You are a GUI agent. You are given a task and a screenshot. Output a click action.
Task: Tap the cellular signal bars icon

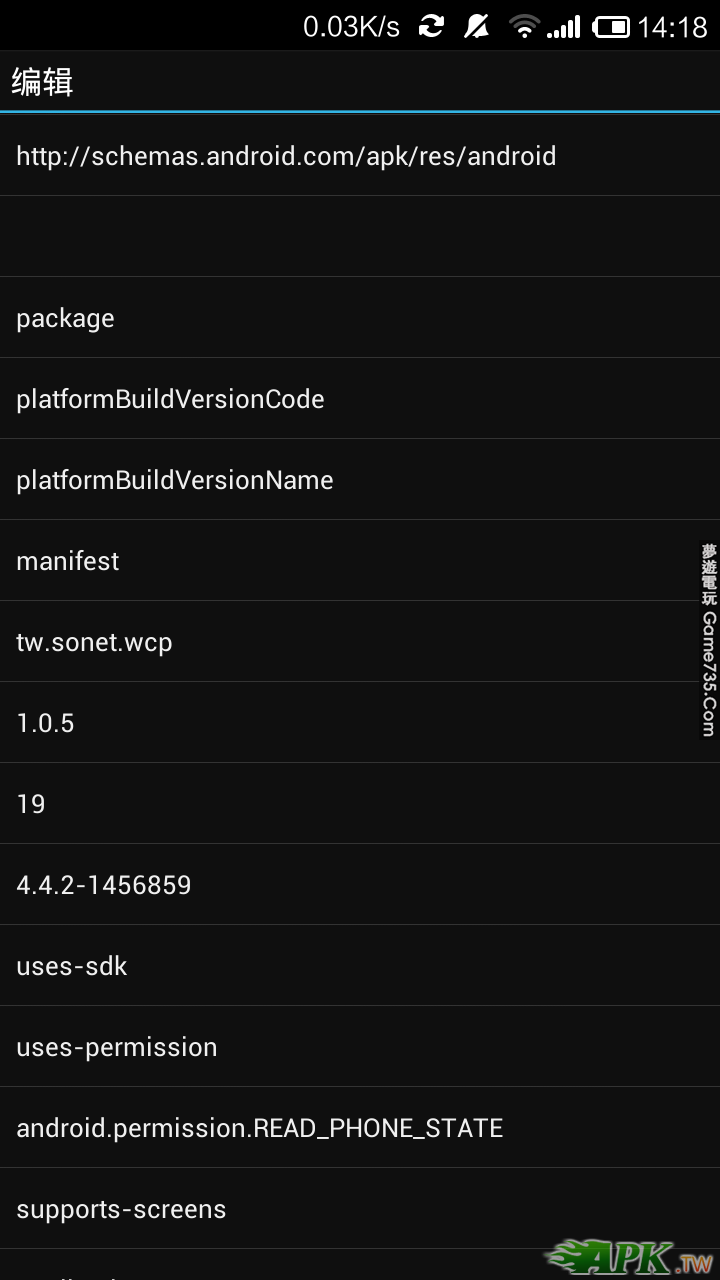pos(564,27)
